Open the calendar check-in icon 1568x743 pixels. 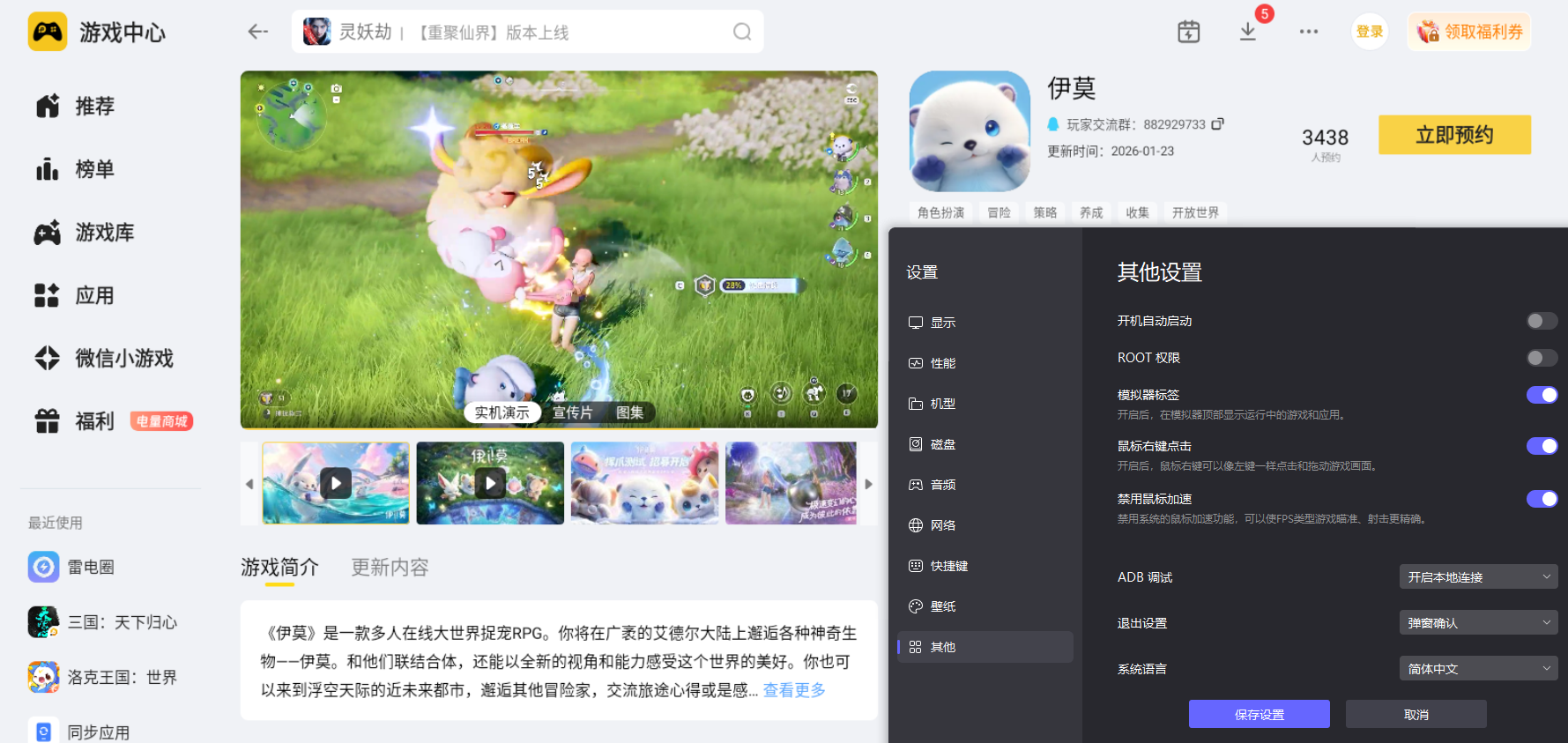(1189, 32)
